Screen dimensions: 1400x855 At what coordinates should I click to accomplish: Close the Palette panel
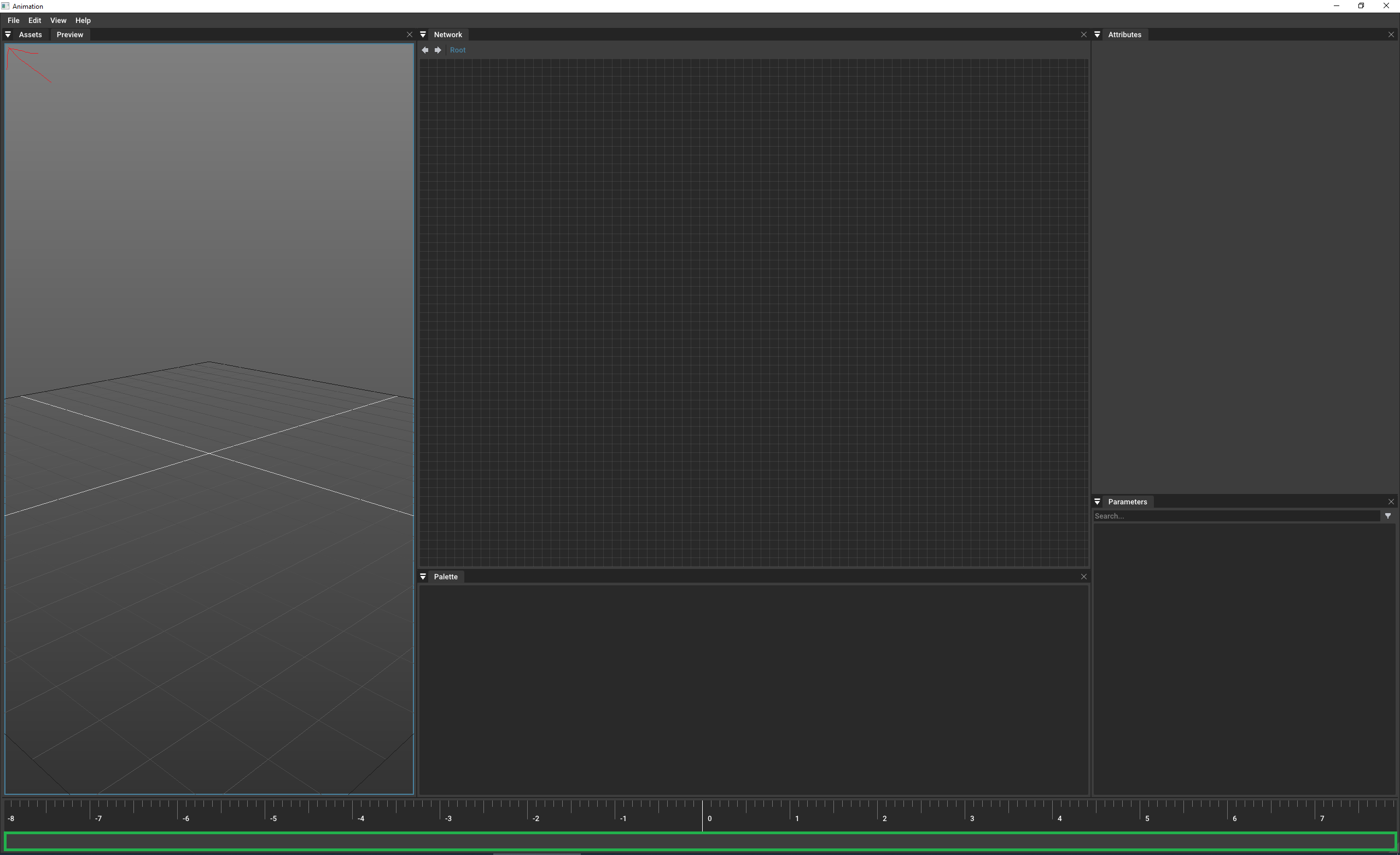[1083, 577]
